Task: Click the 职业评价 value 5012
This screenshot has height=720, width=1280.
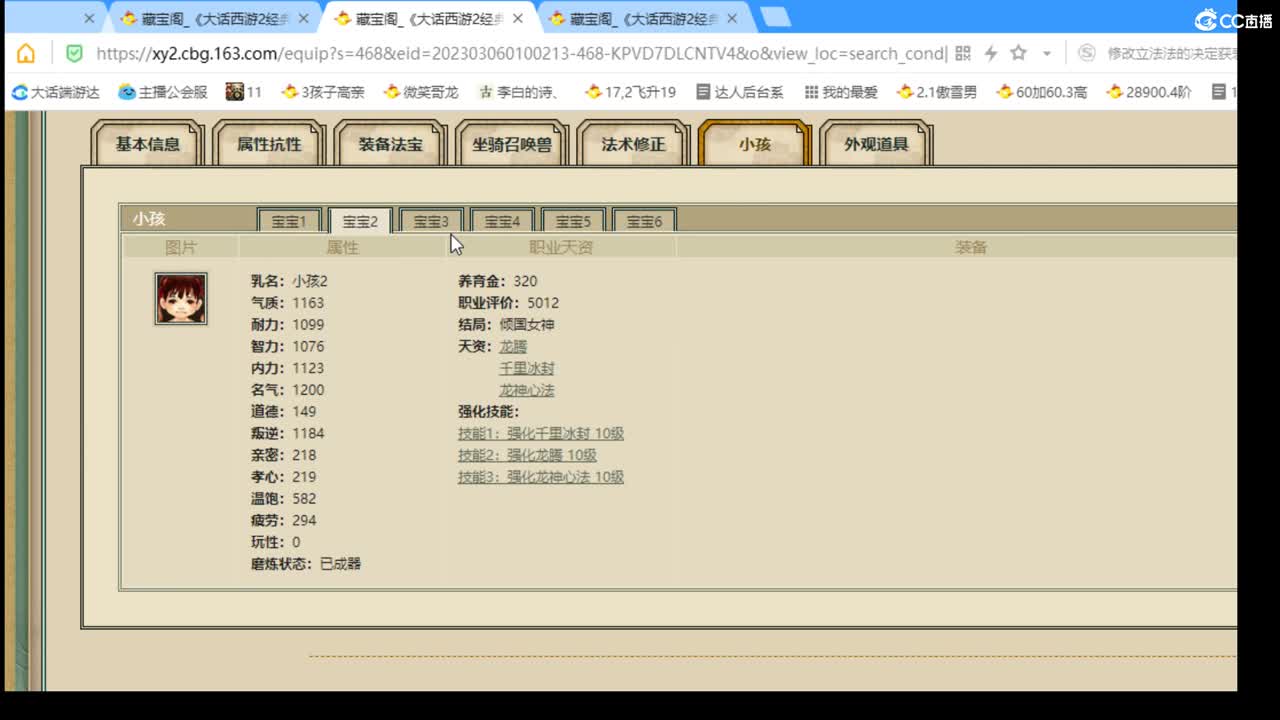Action: tap(543, 303)
